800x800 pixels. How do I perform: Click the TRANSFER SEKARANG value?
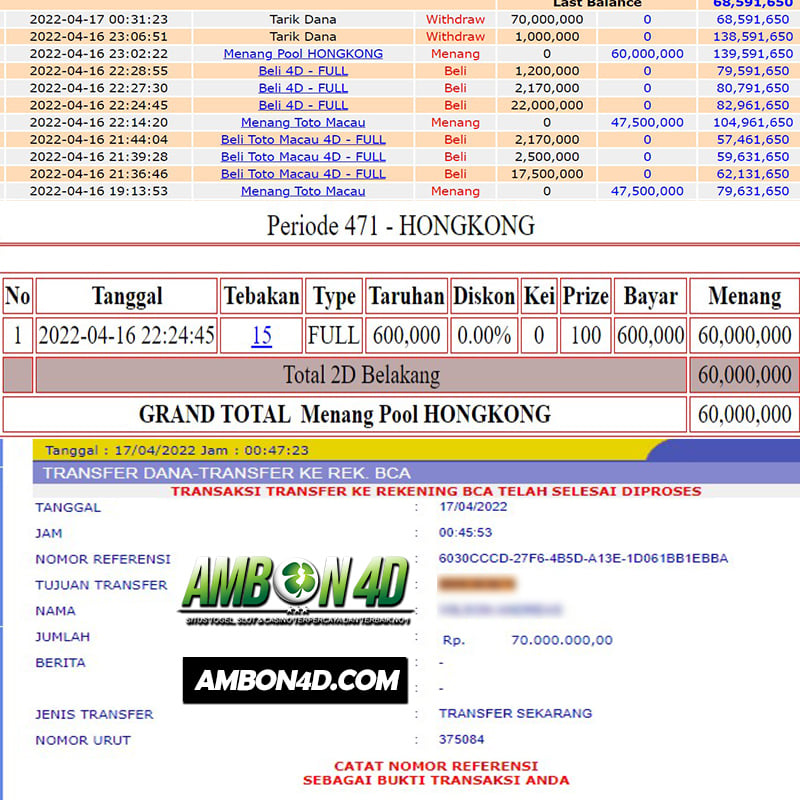pyautogui.click(x=515, y=713)
